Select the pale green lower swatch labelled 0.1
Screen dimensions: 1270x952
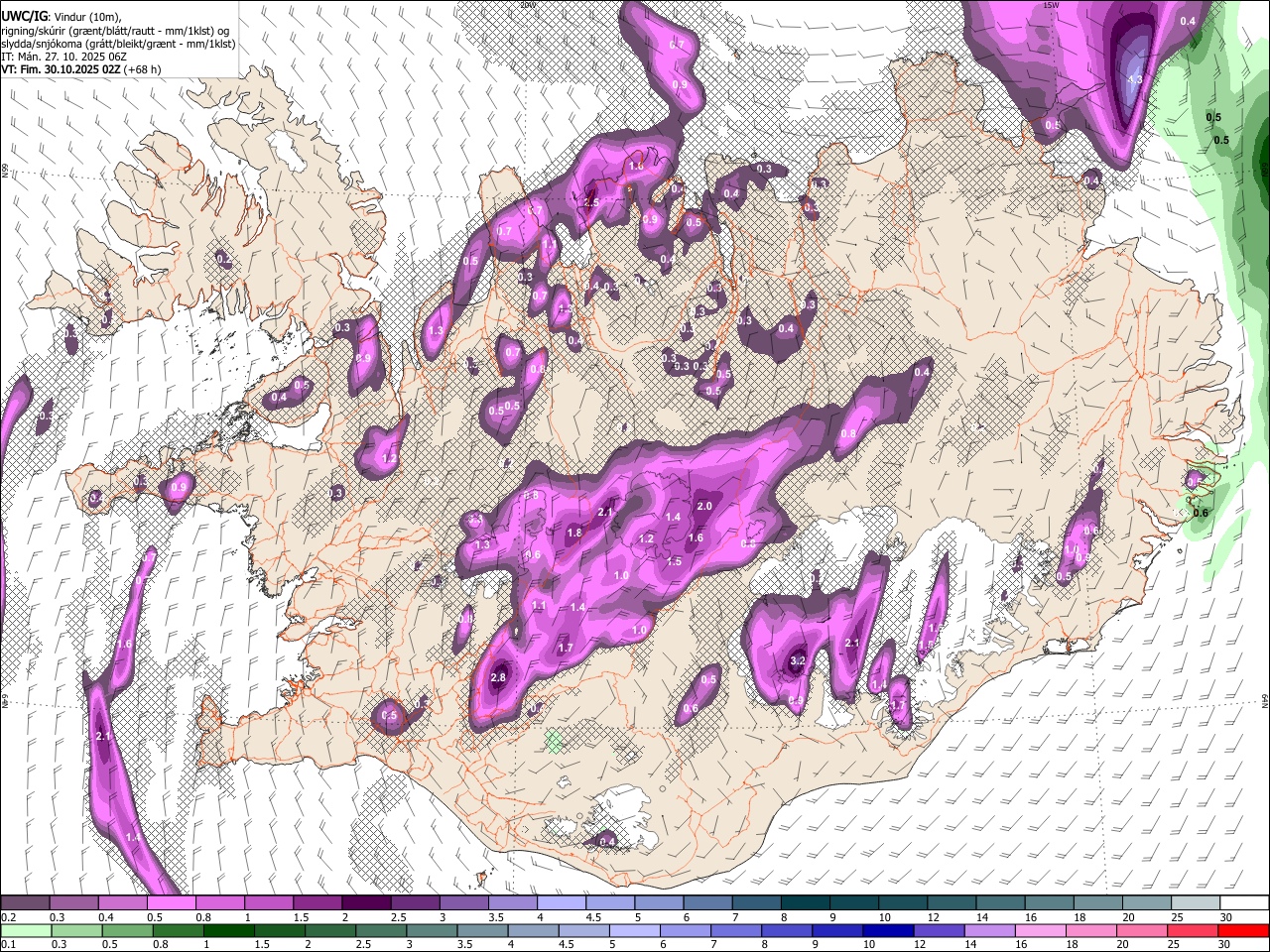[25, 931]
